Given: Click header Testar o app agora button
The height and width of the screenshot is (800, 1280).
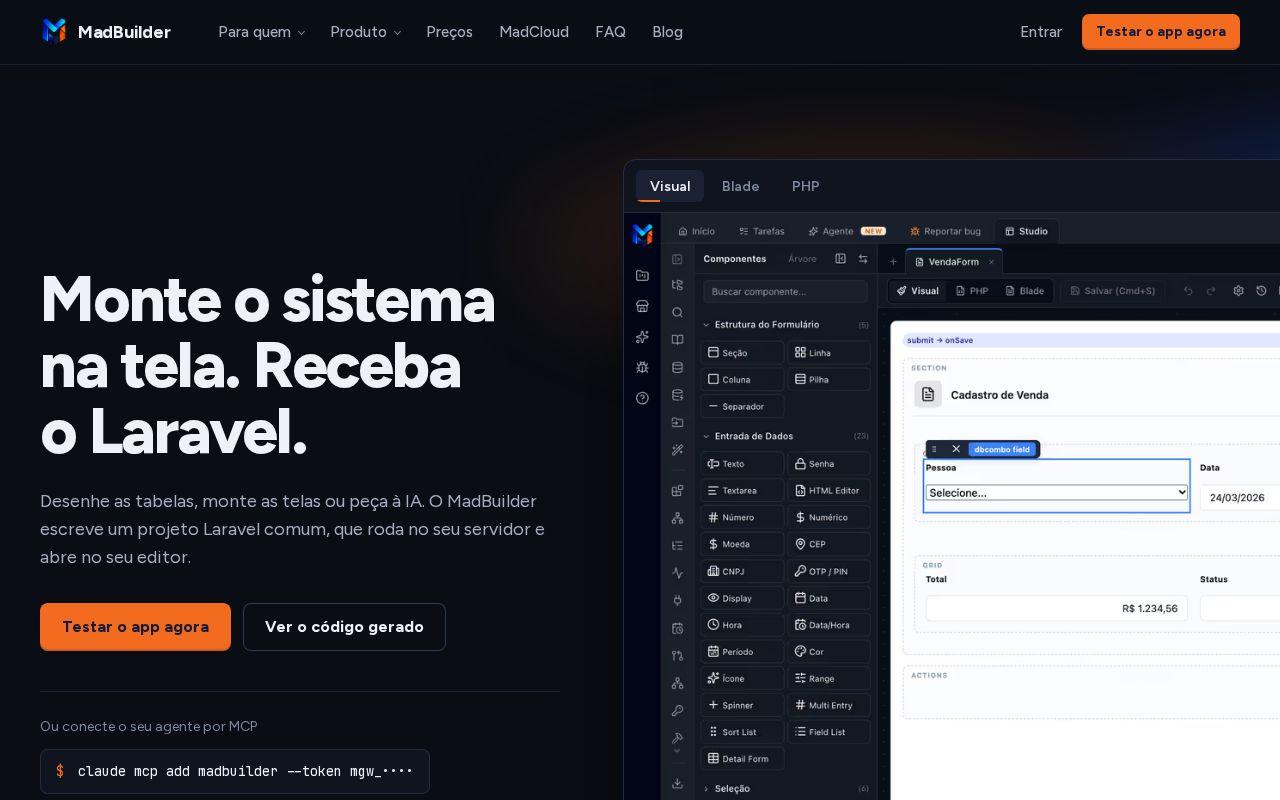Looking at the screenshot, I should 1161,32.
